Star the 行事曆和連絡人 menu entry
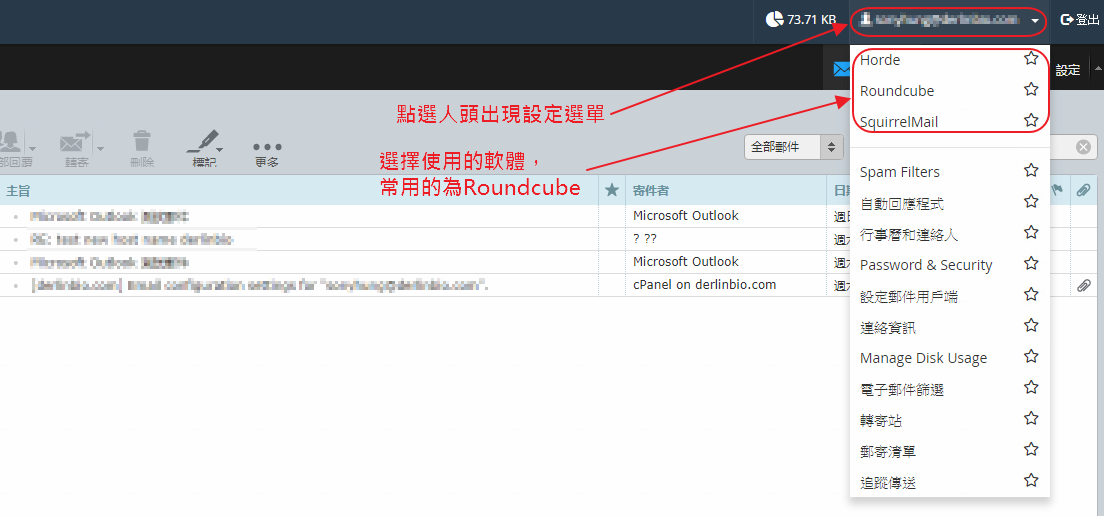Image resolution: width=1104 pixels, height=516 pixels. tap(1031, 232)
